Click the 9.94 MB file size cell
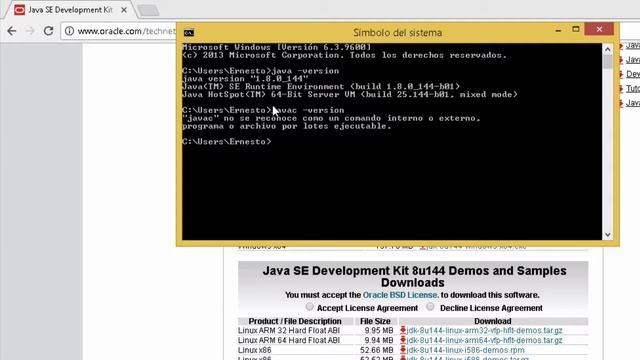Image resolution: width=640 pixels, height=360 pixels. (379, 340)
